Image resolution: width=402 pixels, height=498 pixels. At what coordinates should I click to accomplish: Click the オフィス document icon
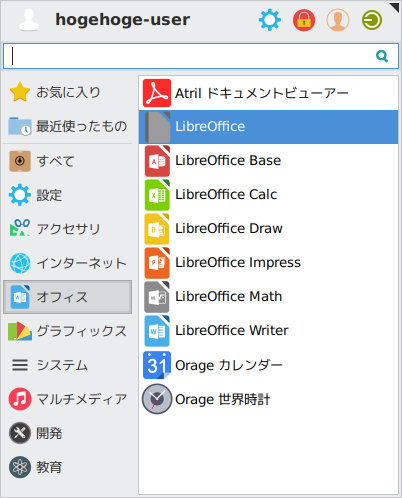[x=20, y=297]
